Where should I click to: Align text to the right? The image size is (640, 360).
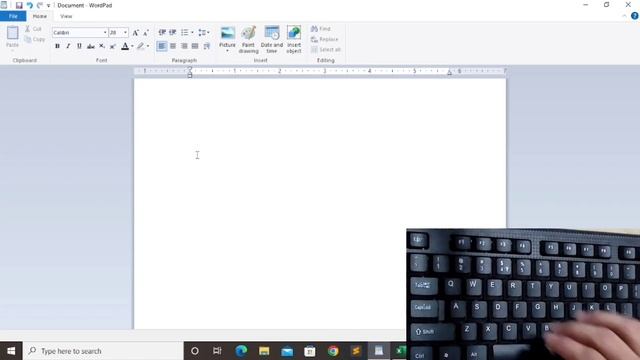pos(184,46)
